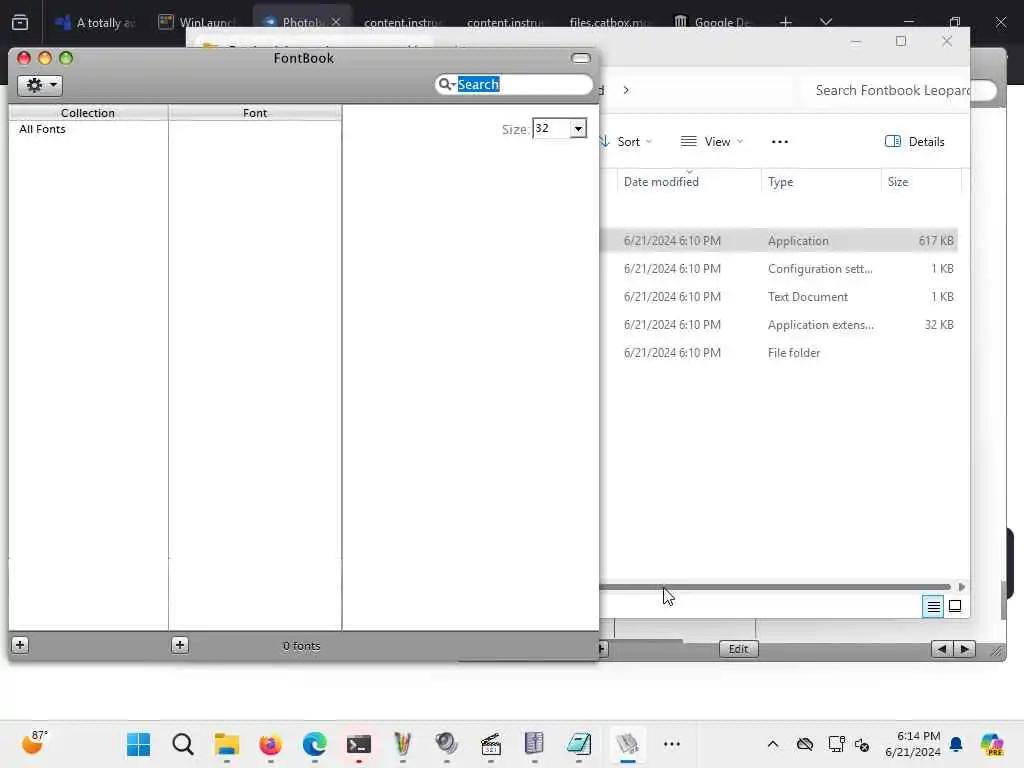Click the left arrow button in background window
The height and width of the screenshot is (768, 1024).
pyautogui.click(x=942, y=648)
